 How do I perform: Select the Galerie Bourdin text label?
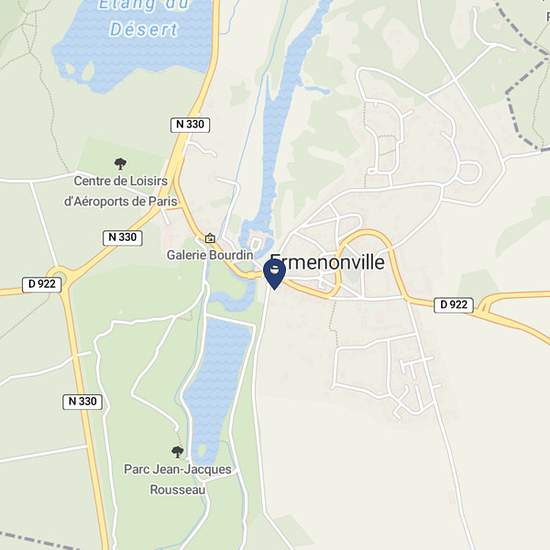[210, 255]
